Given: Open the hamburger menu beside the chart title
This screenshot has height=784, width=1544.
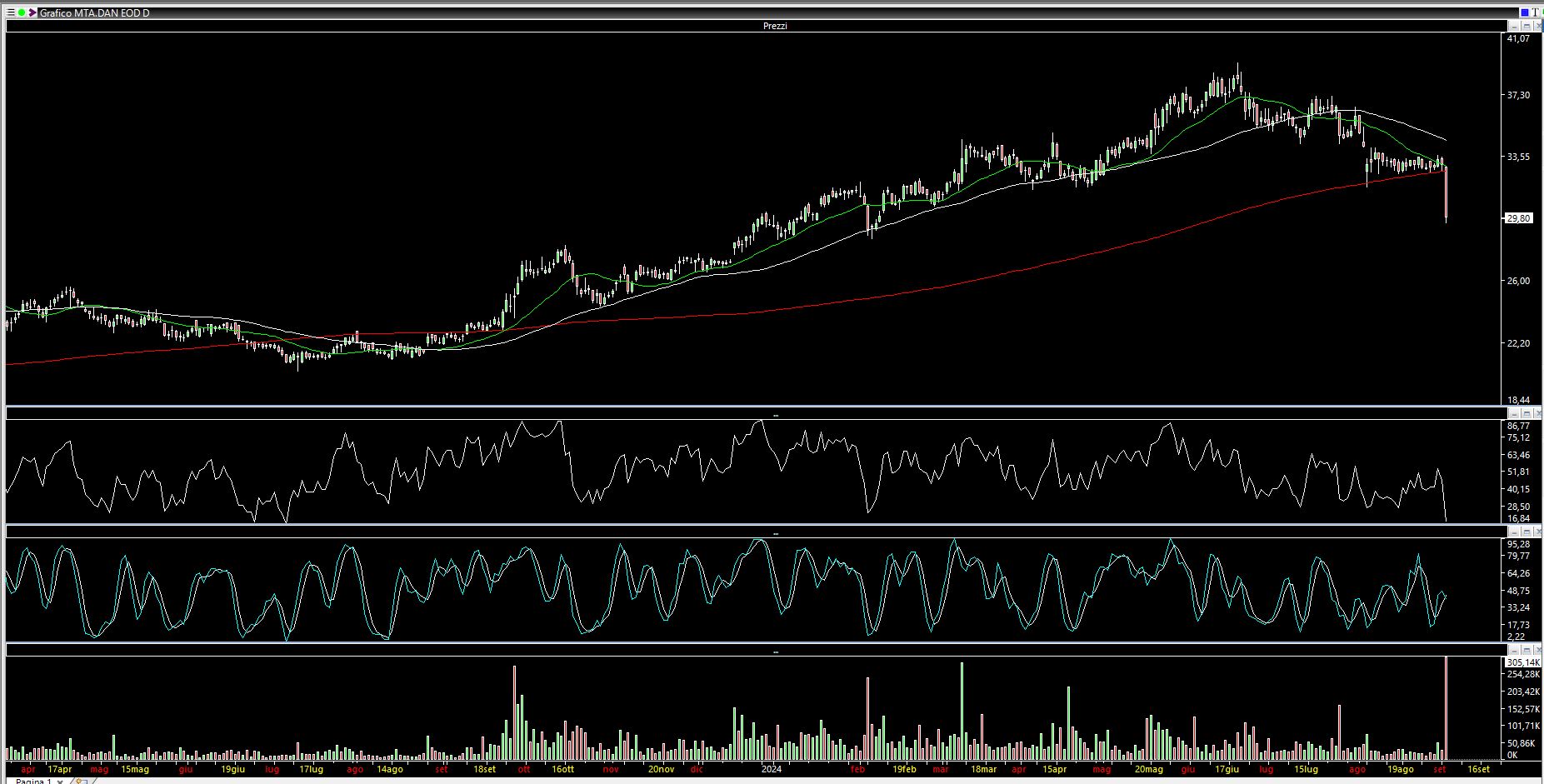Looking at the screenshot, I should (x=11, y=12).
